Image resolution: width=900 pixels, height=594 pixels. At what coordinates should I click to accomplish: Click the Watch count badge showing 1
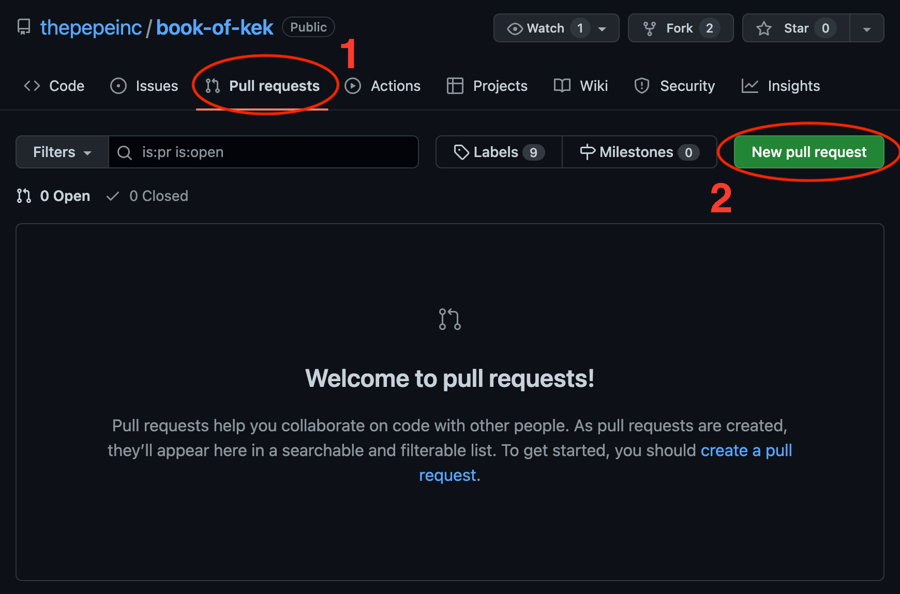580,28
